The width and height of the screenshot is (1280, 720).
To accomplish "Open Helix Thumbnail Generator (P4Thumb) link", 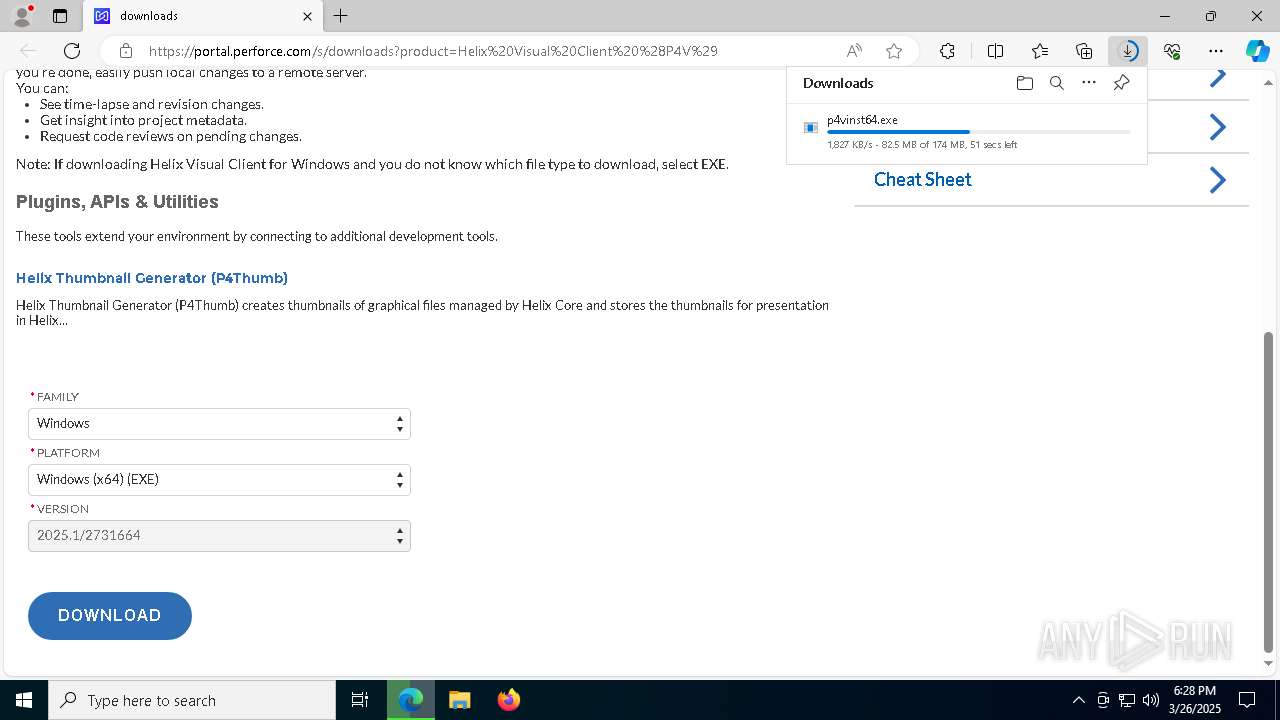I will [152, 278].
